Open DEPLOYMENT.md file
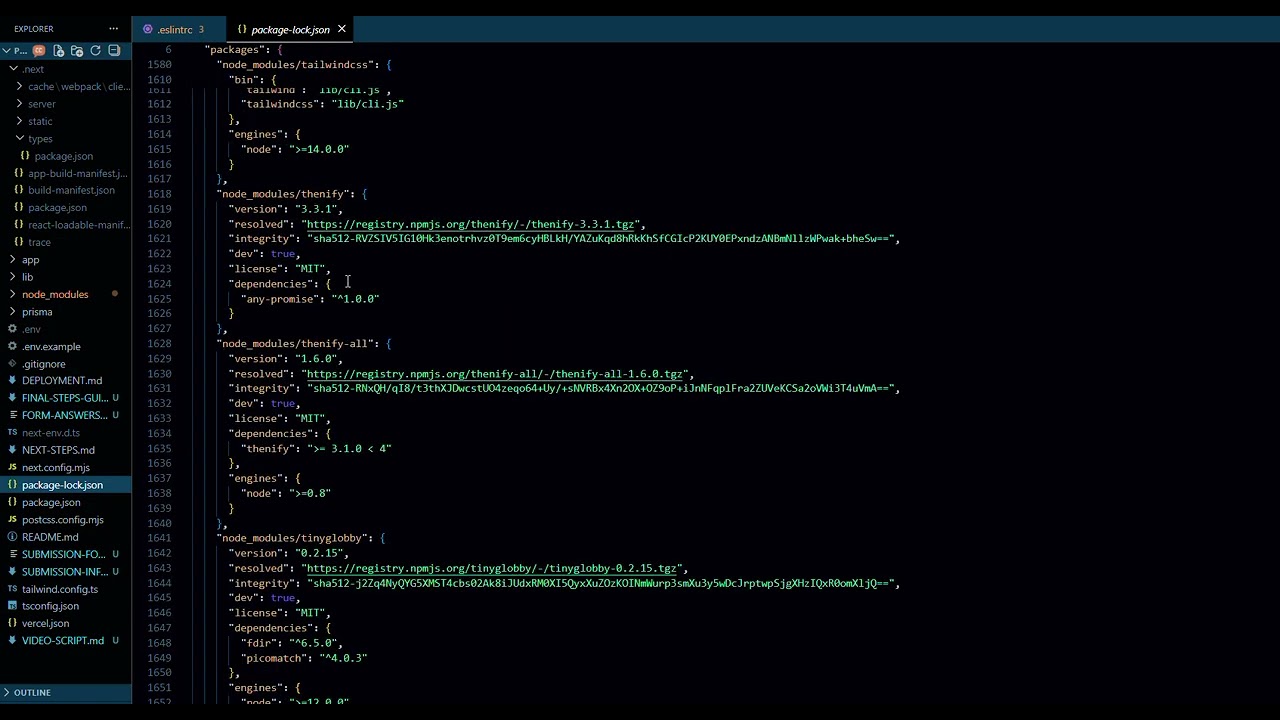This screenshot has height=720, width=1280. click(62, 380)
